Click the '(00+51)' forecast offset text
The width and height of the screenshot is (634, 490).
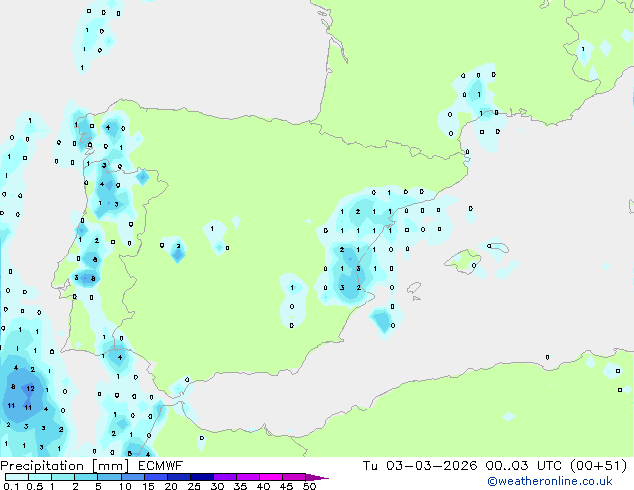[x=598, y=466]
